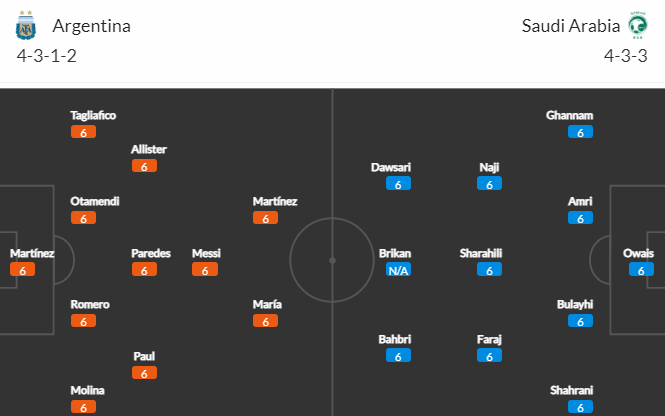Click the Saudi Arabia federation logo
This screenshot has width=665, height=416.
coord(637,25)
